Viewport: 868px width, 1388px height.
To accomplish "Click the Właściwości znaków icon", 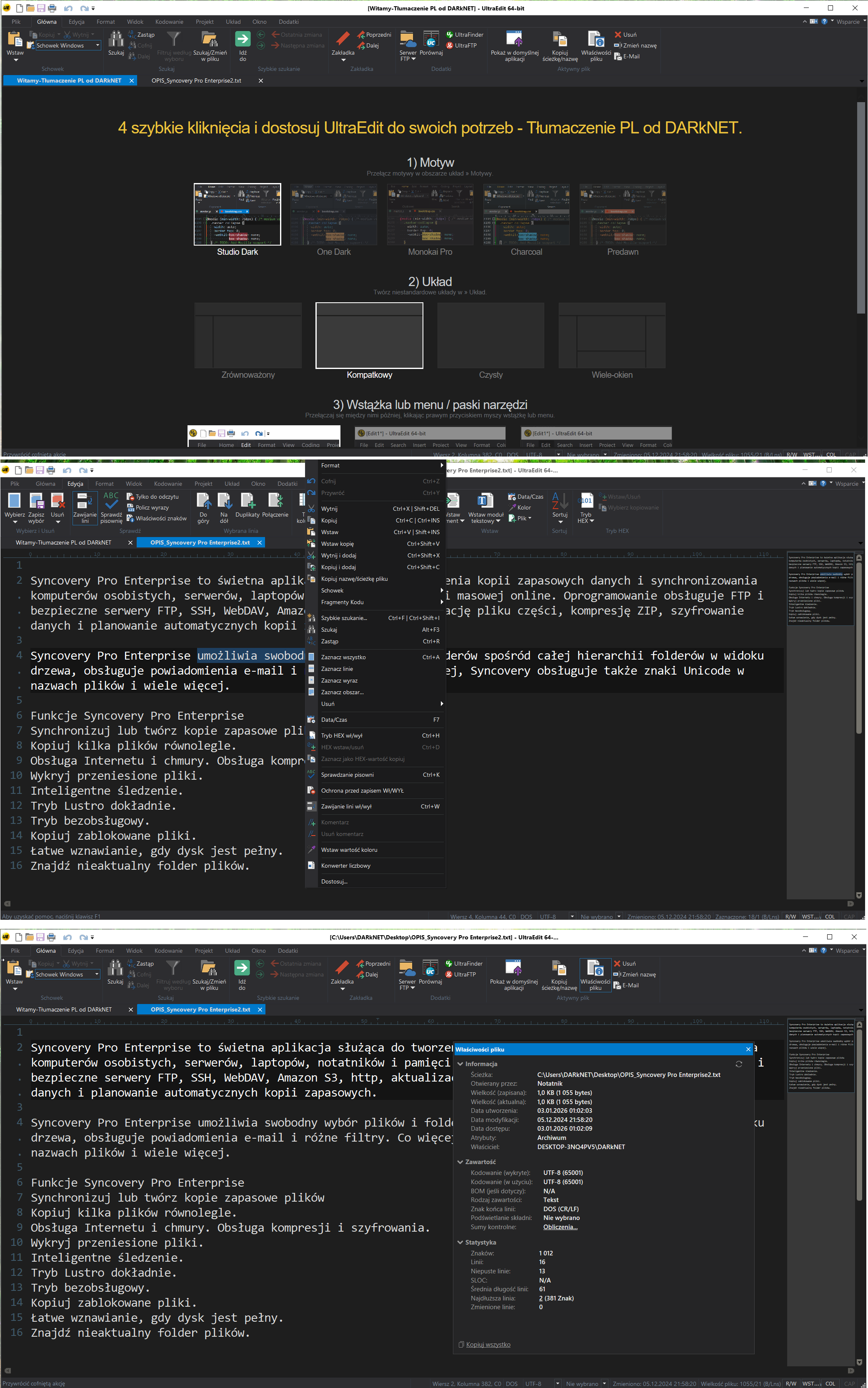I will (x=130, y=518).
